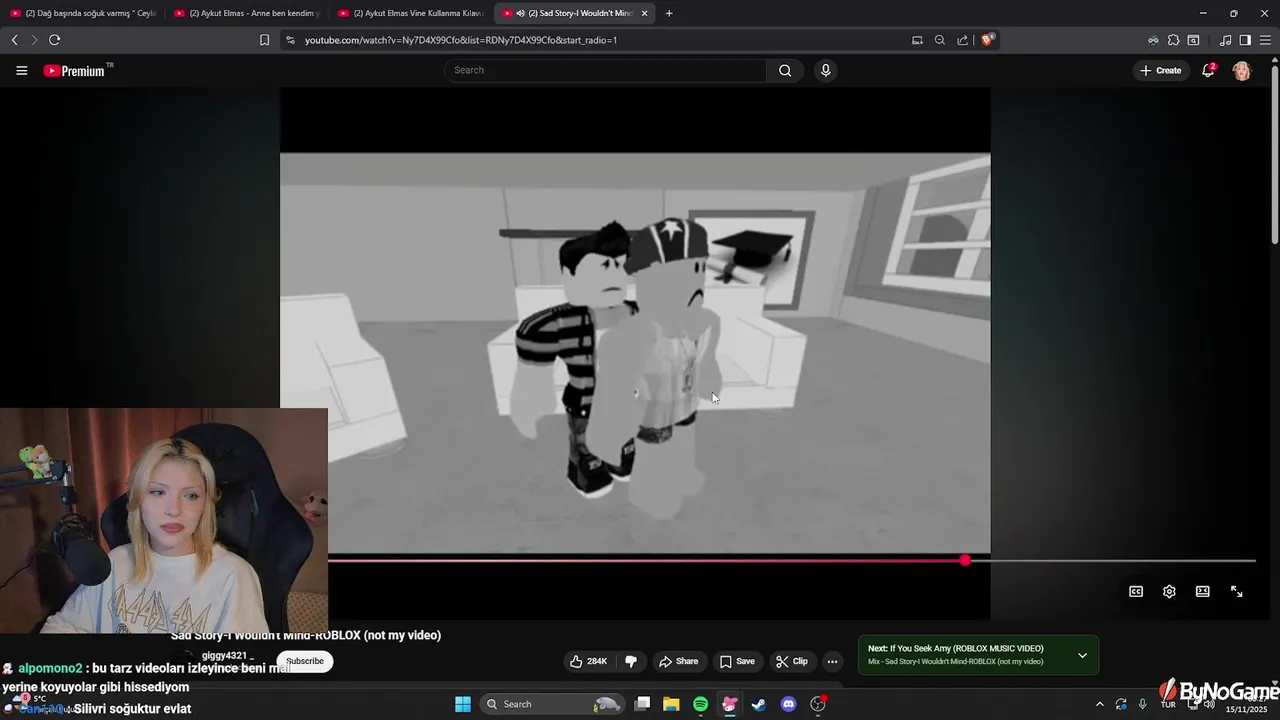Click the red progress bar scrubber handle
The height and width of the screenshot is (720, 1280).
pyautogui.click(x=965, y=561)
